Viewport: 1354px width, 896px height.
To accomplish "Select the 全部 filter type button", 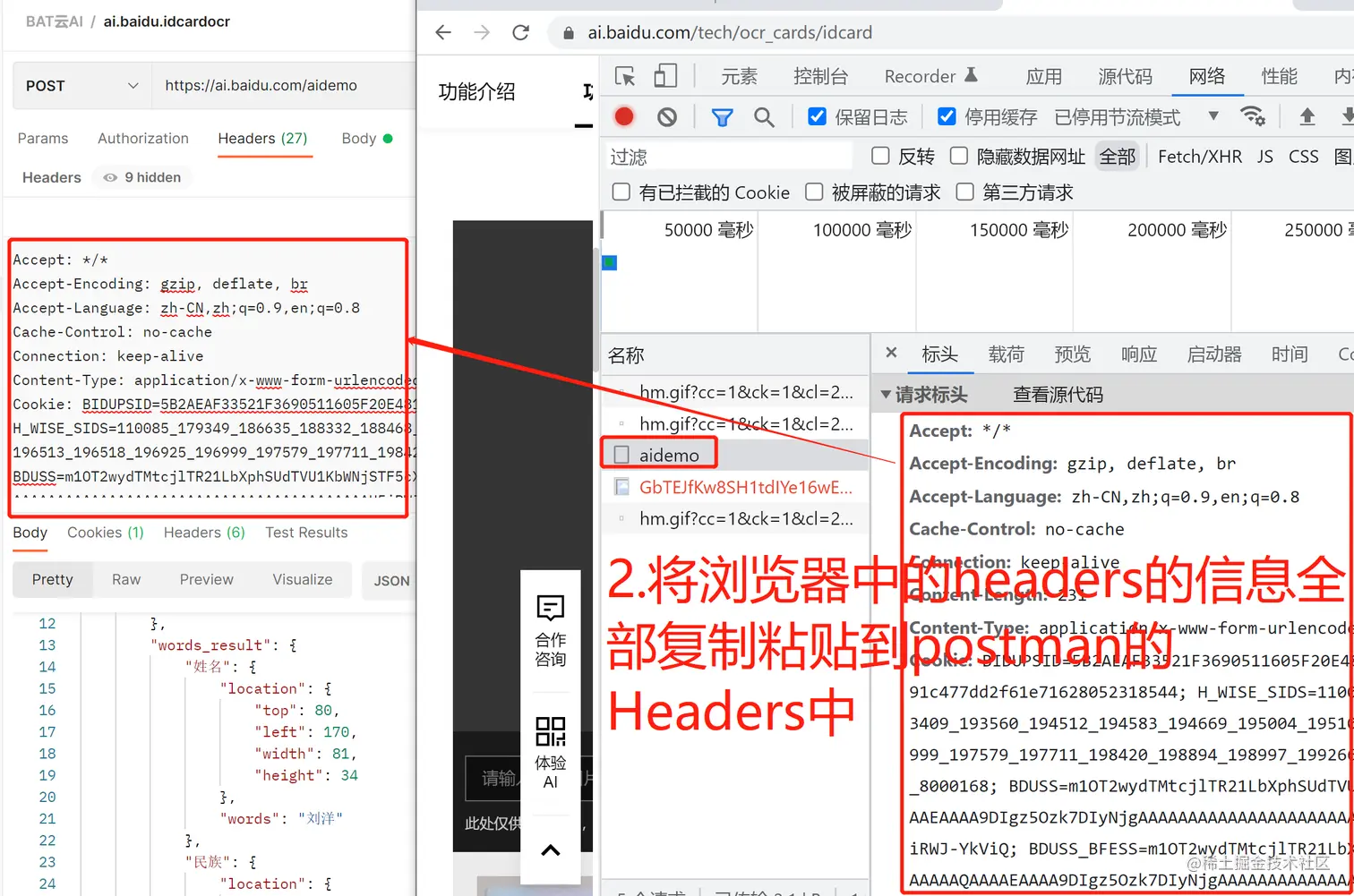I will click(x=1118, y=157).
